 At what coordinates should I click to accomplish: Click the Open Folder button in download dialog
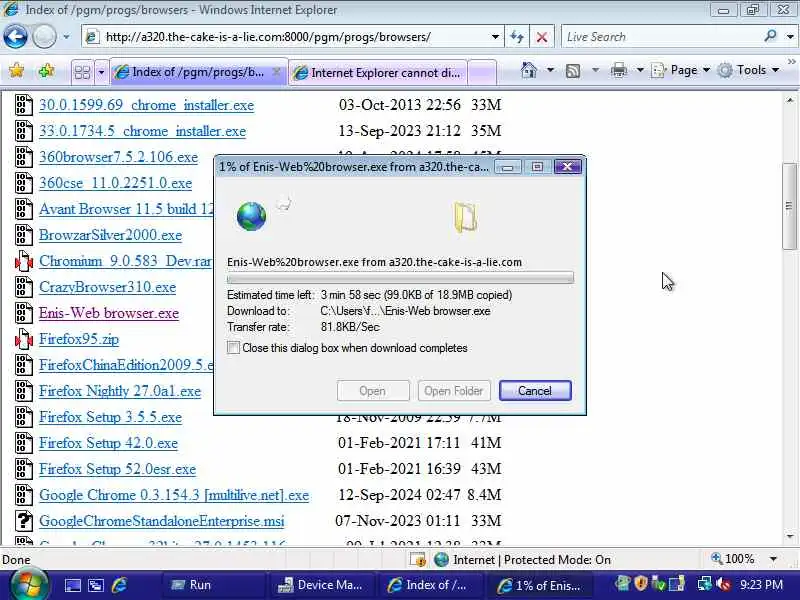click(x=454, y=391)
